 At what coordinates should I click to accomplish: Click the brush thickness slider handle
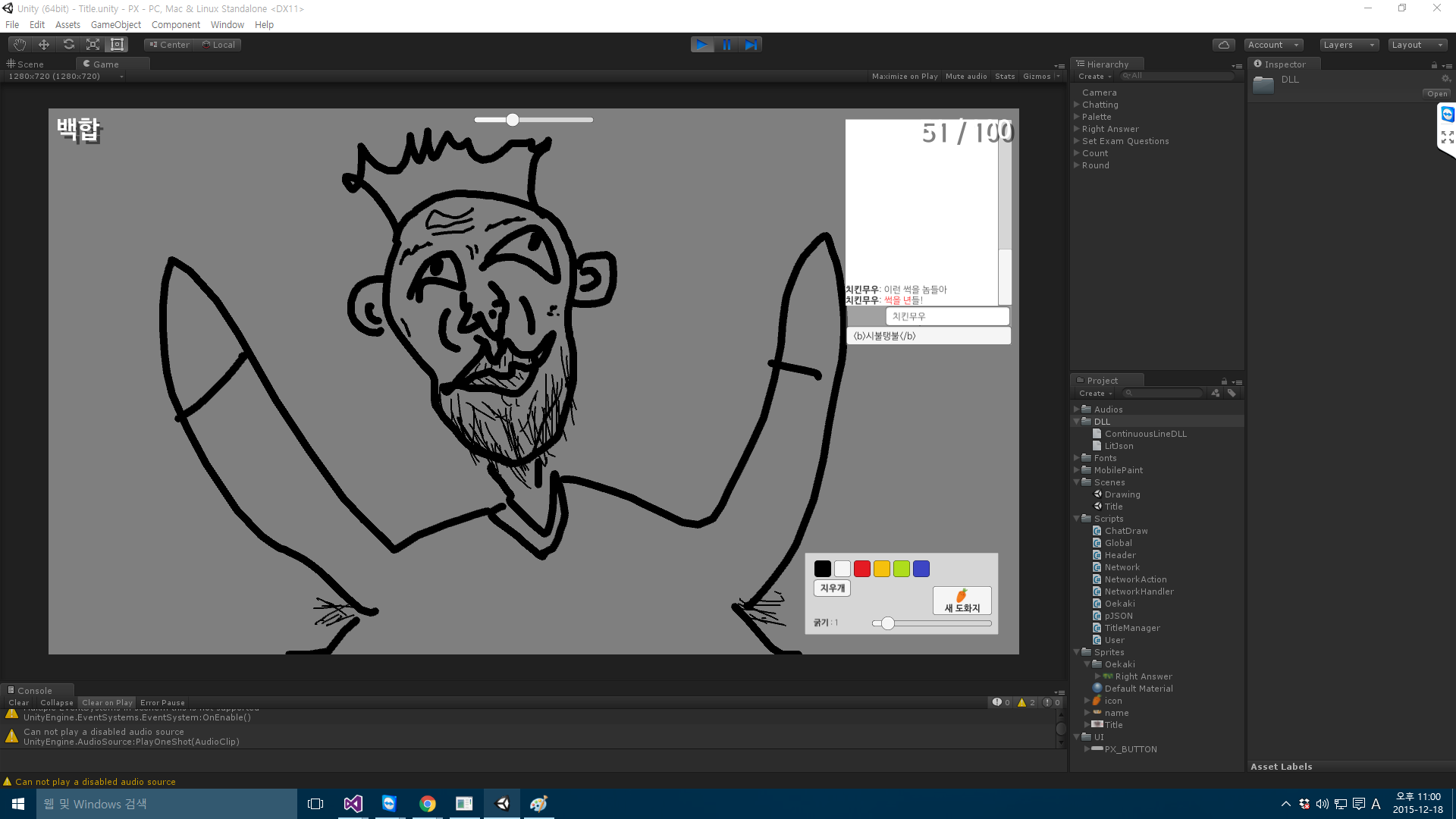pos(887,623)
